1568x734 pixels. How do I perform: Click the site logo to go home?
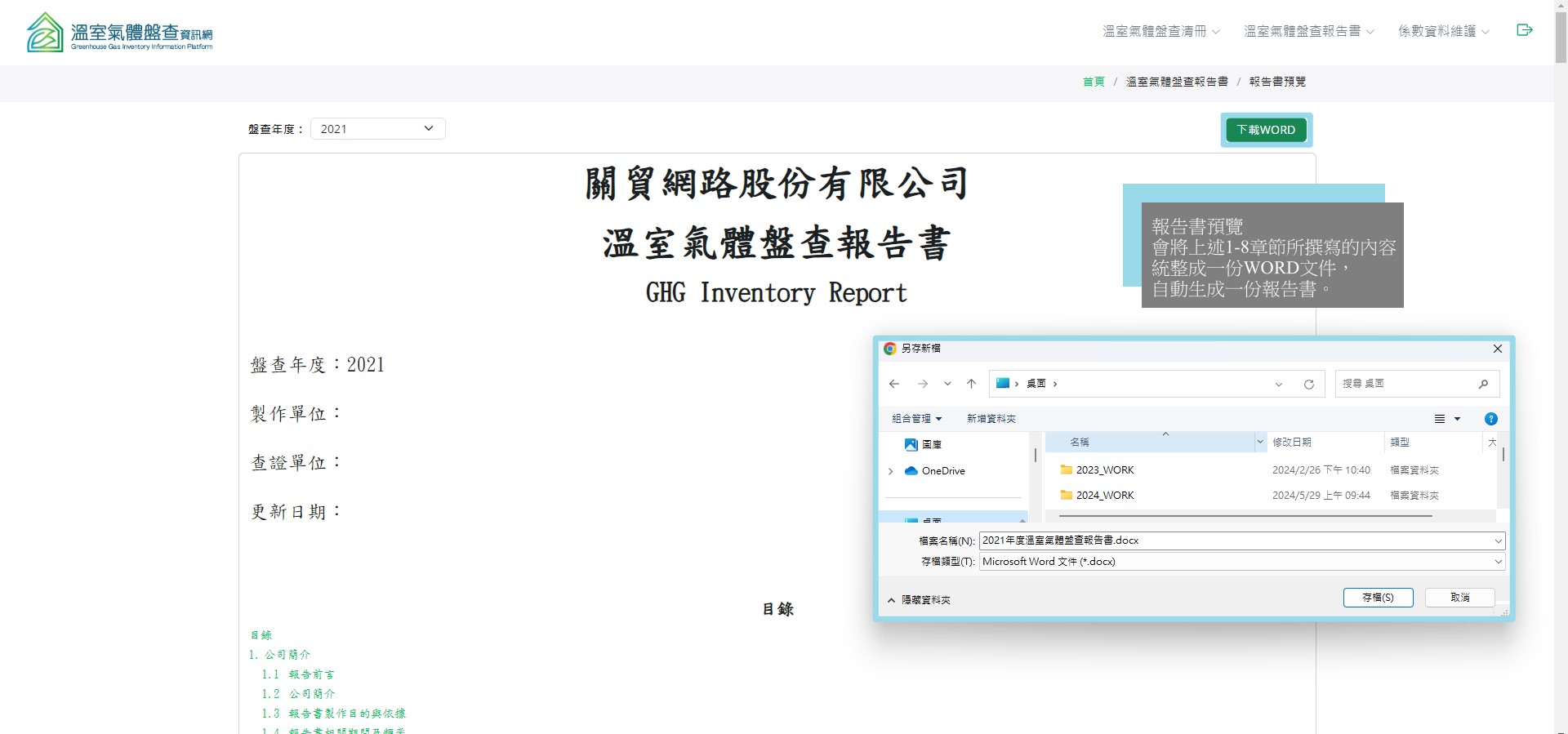point(119,33)
